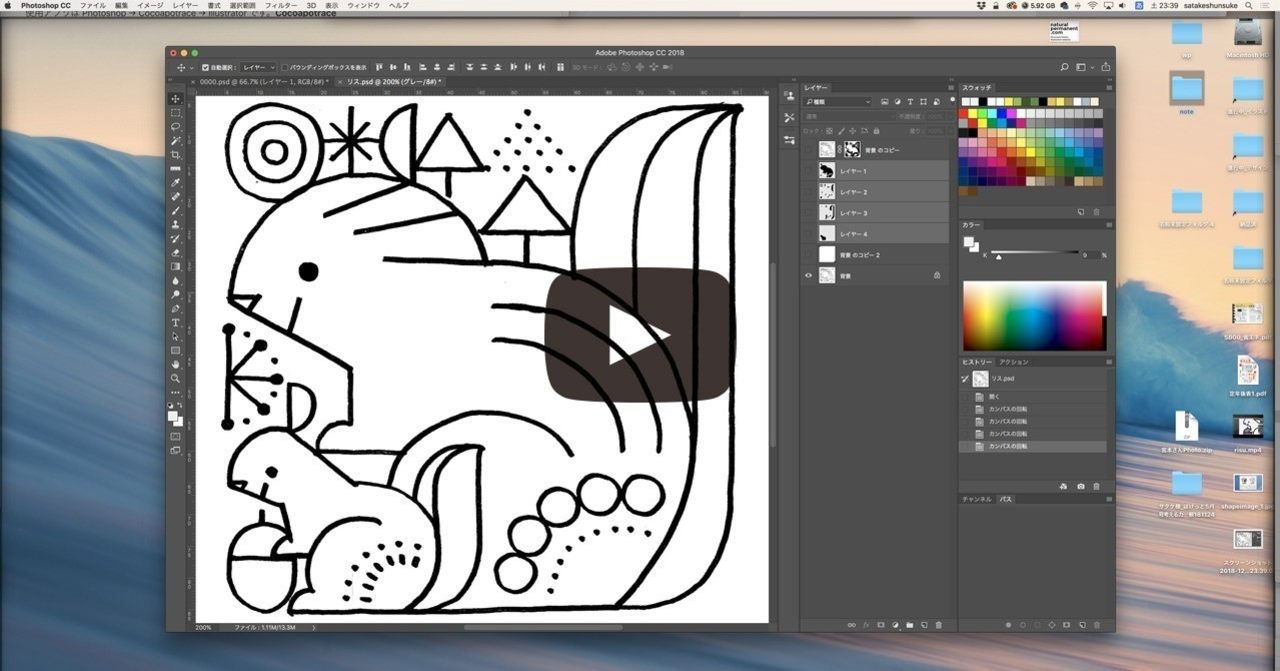The width and height of the screenshot is (1280, 671).
Task: Open the Paths panel options menu
Action: click(x=1108, y=498)
